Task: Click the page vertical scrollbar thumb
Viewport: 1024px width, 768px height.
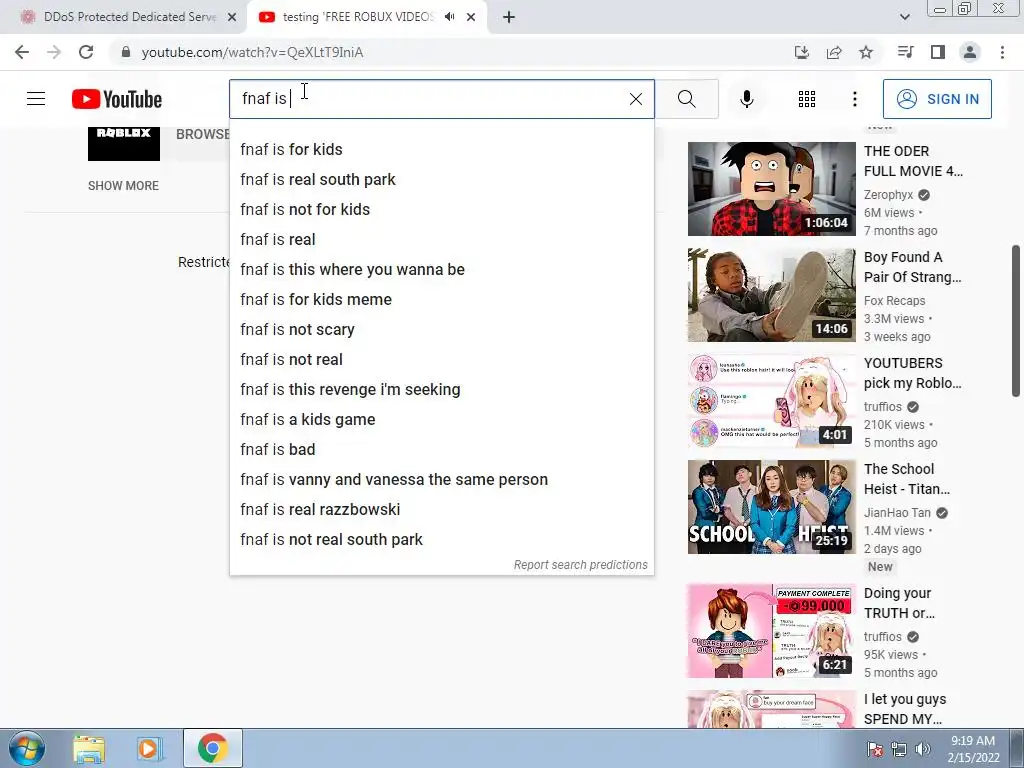Action: (x=1016, y=321)
